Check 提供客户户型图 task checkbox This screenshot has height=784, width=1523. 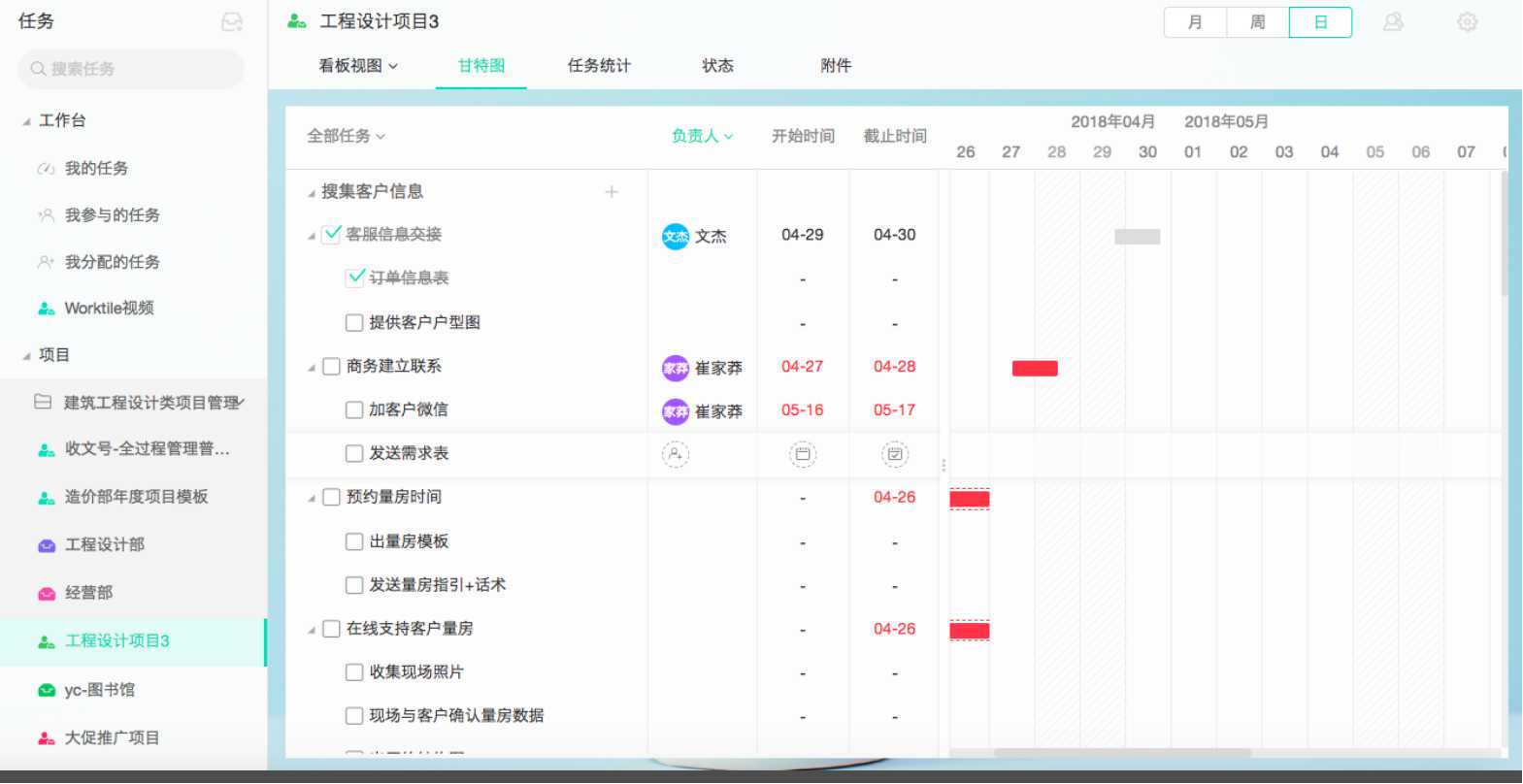[x=354, y=322]
